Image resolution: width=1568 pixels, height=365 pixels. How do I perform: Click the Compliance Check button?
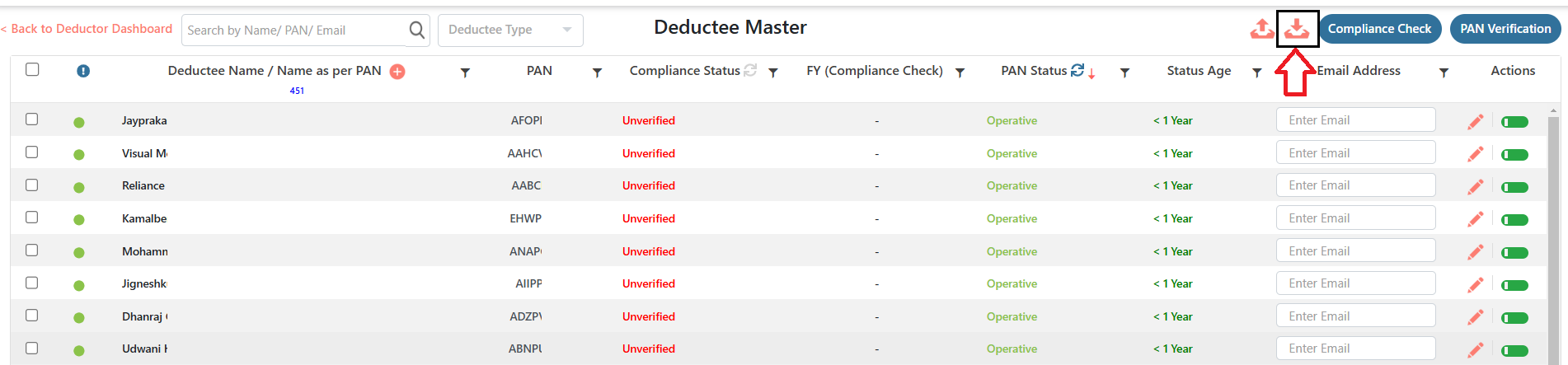pyautogui.click(x=1379, y=29)
